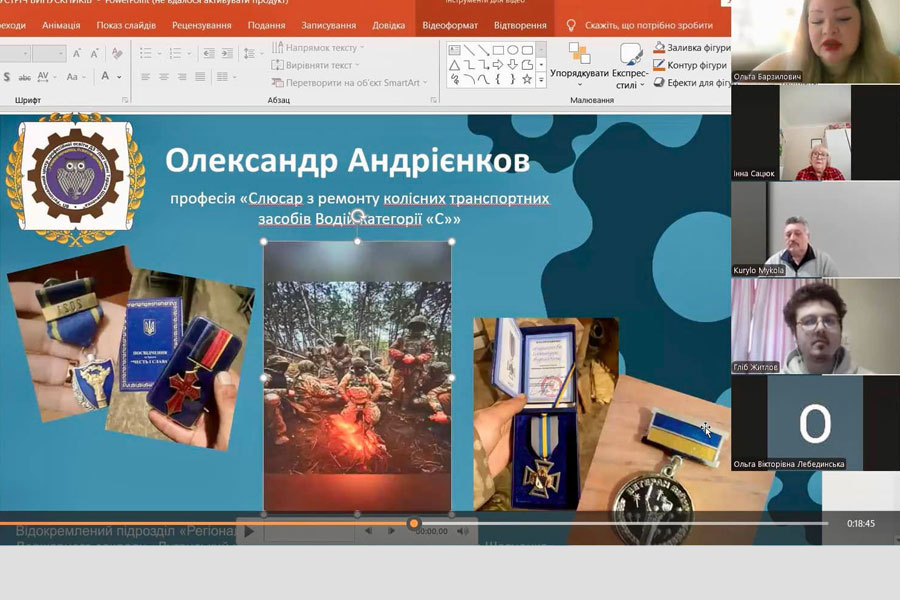The width and height of the screenshot is (900, 600).
Task: Select the rectangle shape in the gallery
Action: [498, 50]
